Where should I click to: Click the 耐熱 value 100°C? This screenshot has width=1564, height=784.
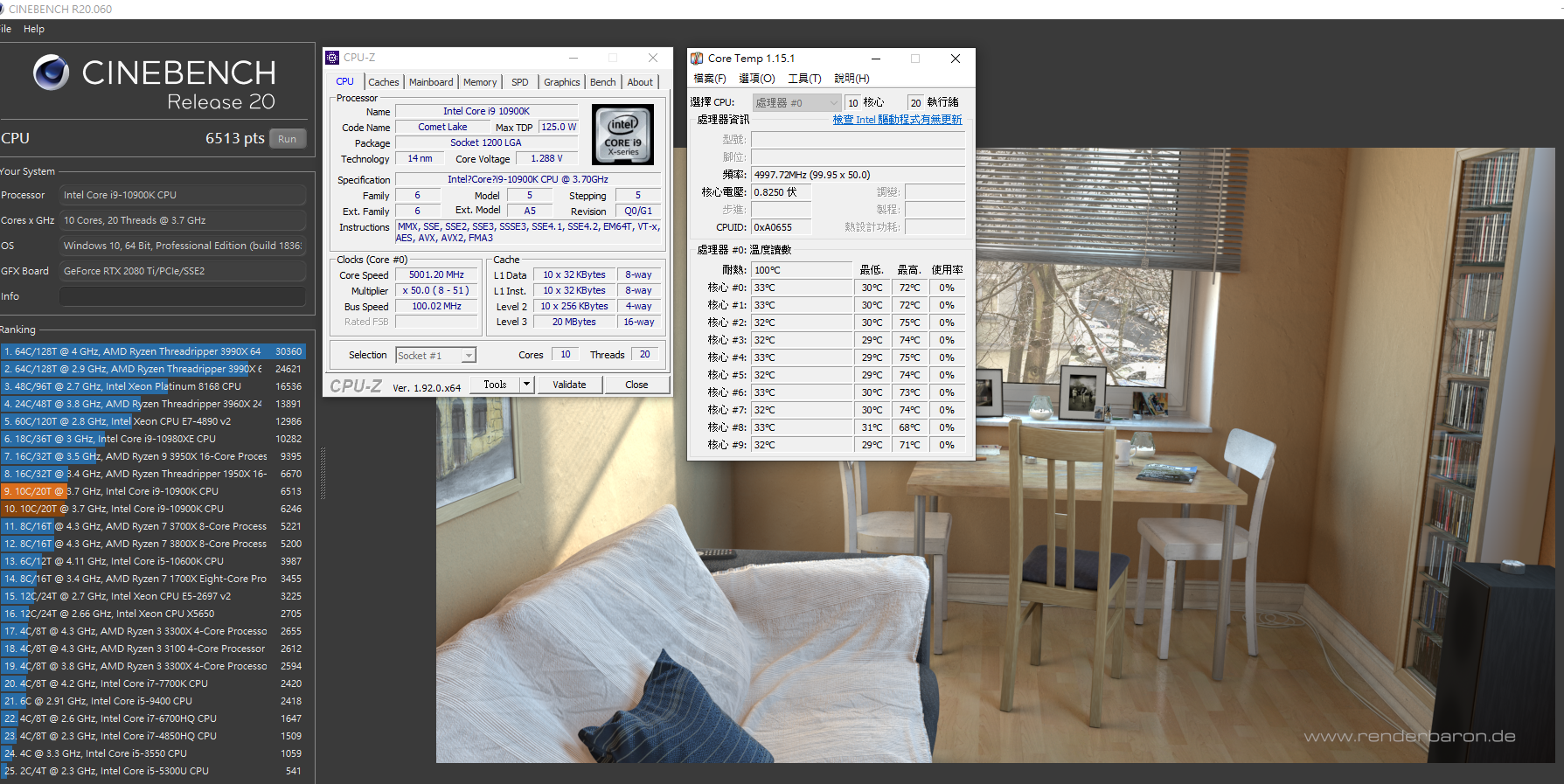pyautogui.click(x=802, y=270)
